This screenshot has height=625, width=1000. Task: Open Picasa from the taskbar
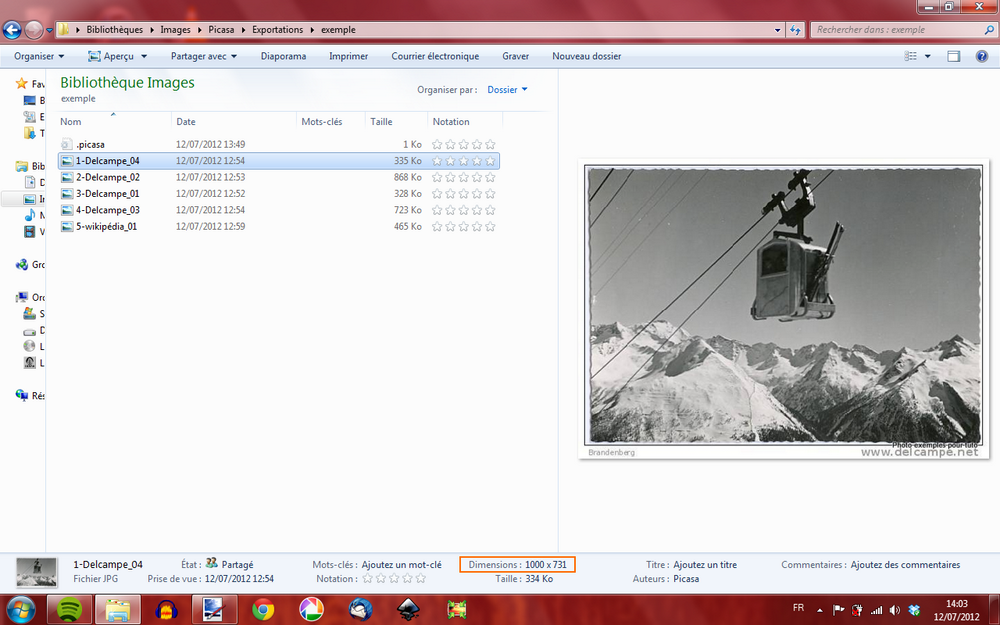pyautogui.click(x=311, y=610)
